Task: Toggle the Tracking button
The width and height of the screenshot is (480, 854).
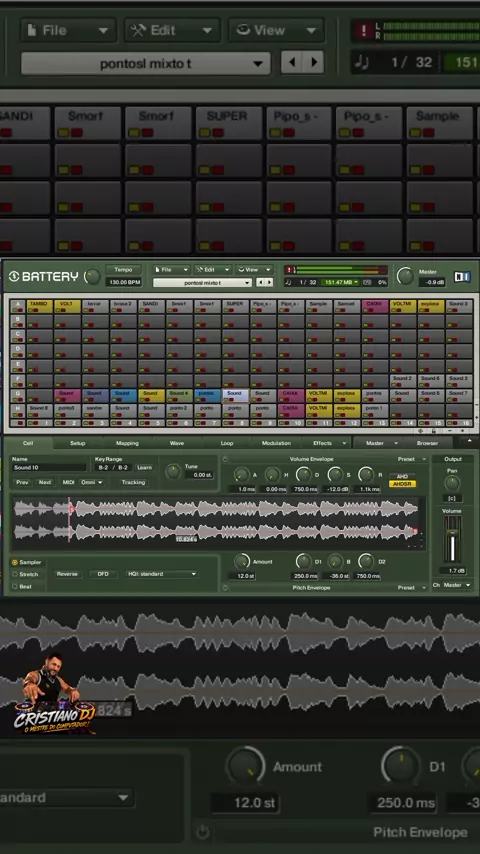Action: pyautogui.click(x=133, y=482)
